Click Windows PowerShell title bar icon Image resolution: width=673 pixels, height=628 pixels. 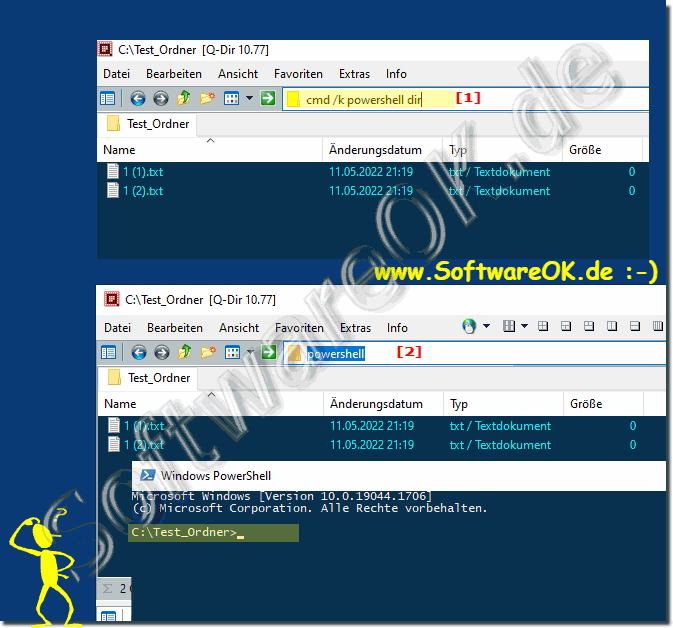pyautogui.click(x=148, y=475)
